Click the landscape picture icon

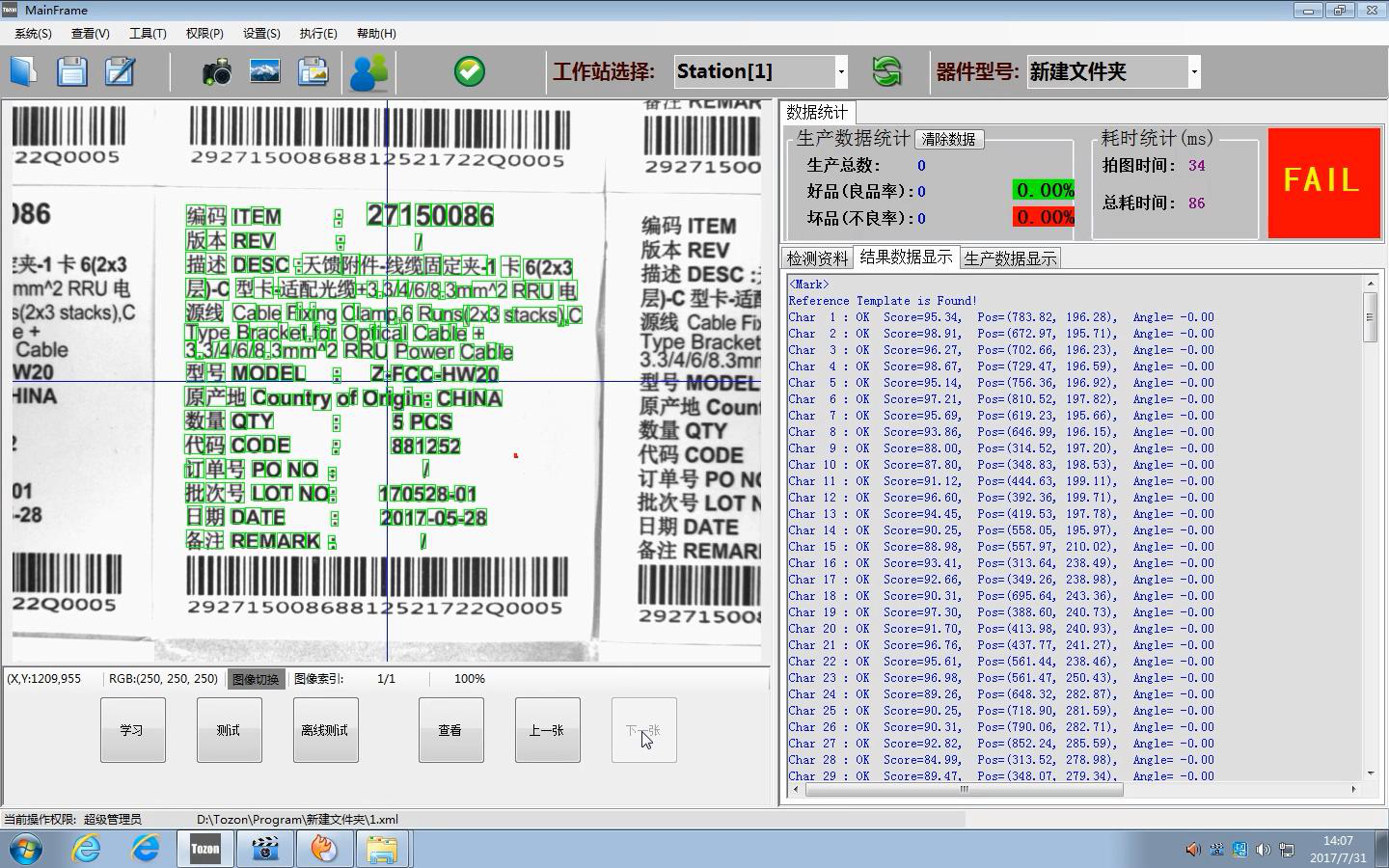tap(265, 71)
